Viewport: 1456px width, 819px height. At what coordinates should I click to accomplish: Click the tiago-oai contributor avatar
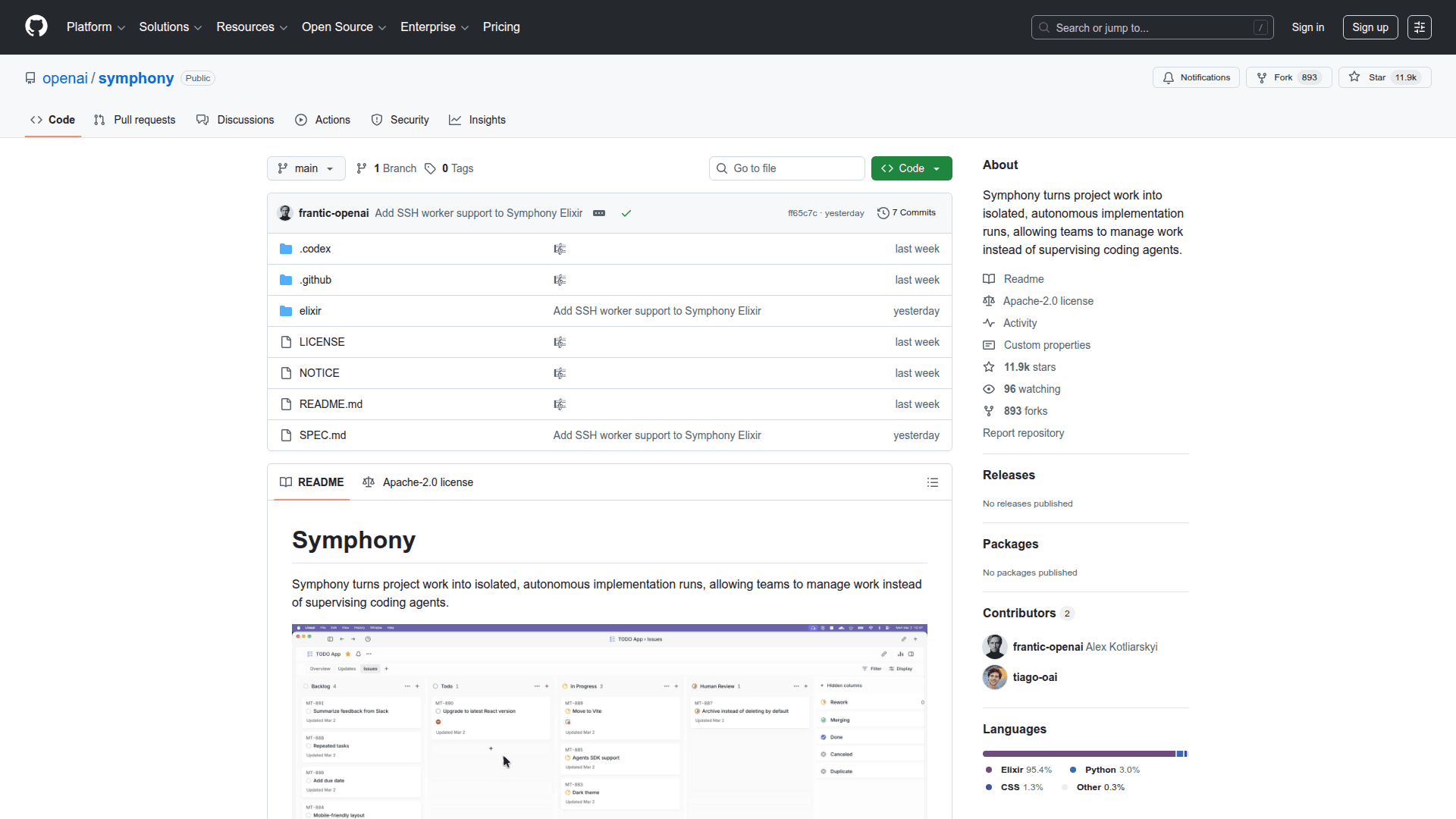click(994, 677)
